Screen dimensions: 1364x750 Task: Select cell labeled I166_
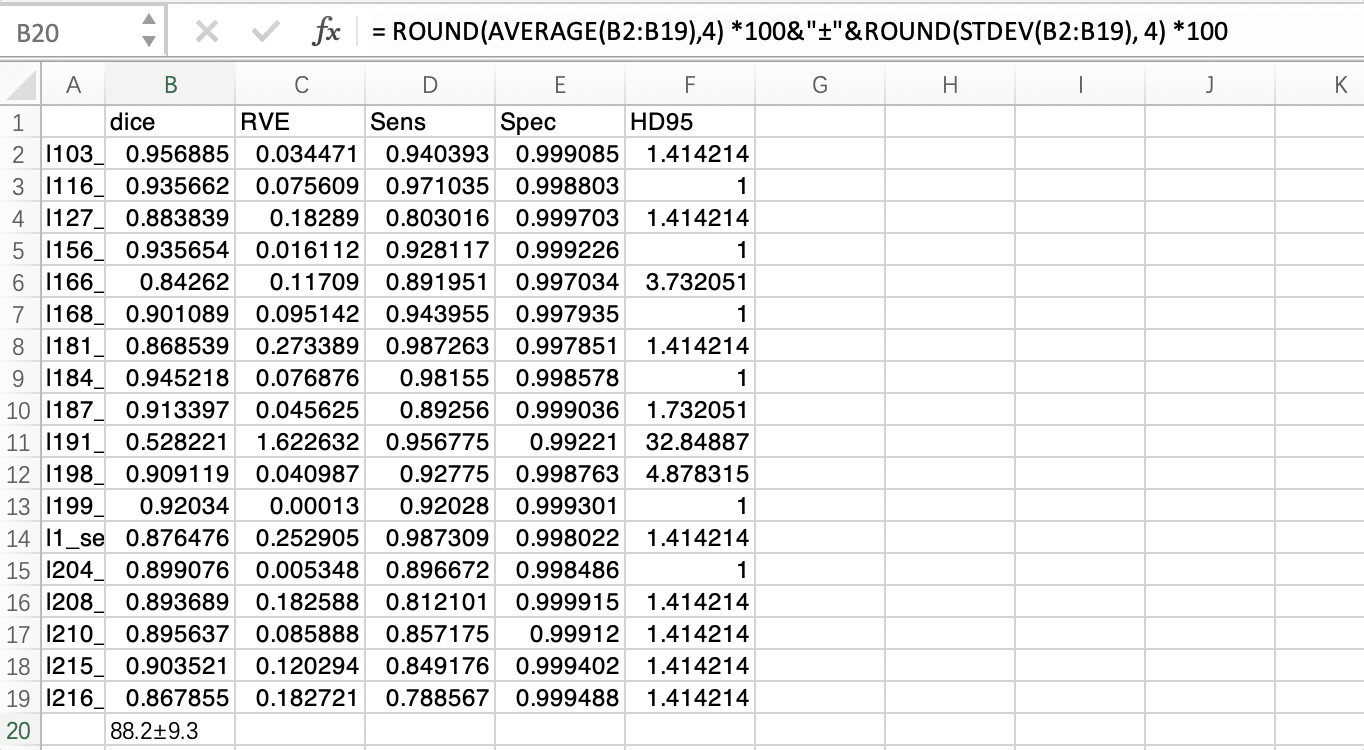point(73,282)
